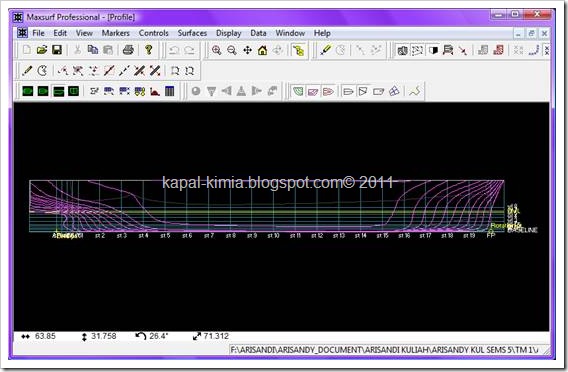
Task: Switch to second green view window icon
Action: coord(43,91)
